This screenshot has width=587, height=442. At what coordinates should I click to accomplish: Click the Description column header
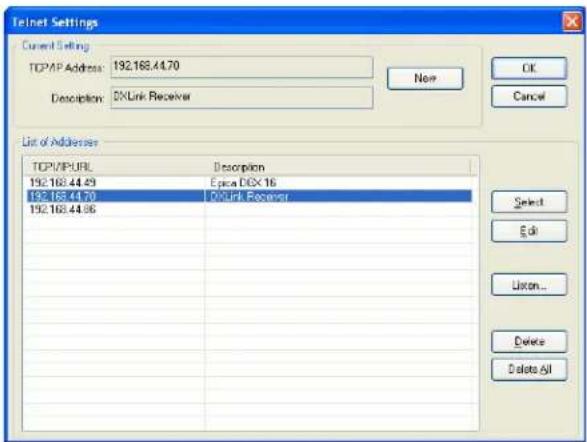pyautogui.click(x=337, y=167)
